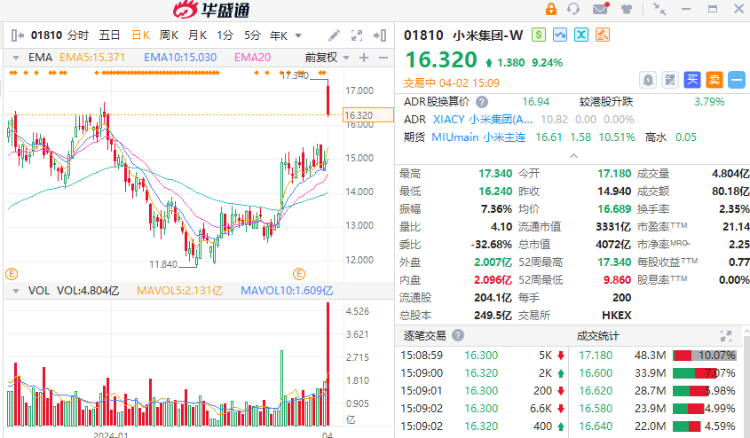Screen dimensions: 750x438
Task: Open customer service headset icon
Action: [x=573, y=9]
